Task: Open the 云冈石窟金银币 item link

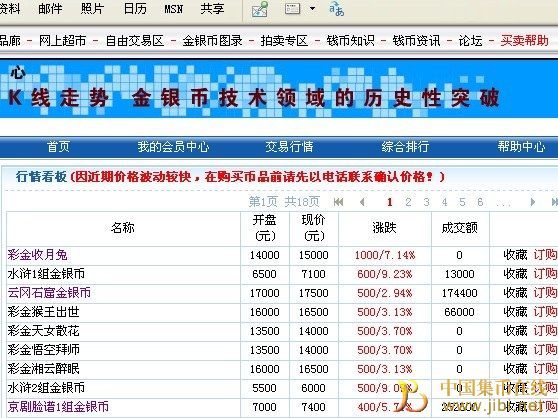Action: click(x=49, y=293)
